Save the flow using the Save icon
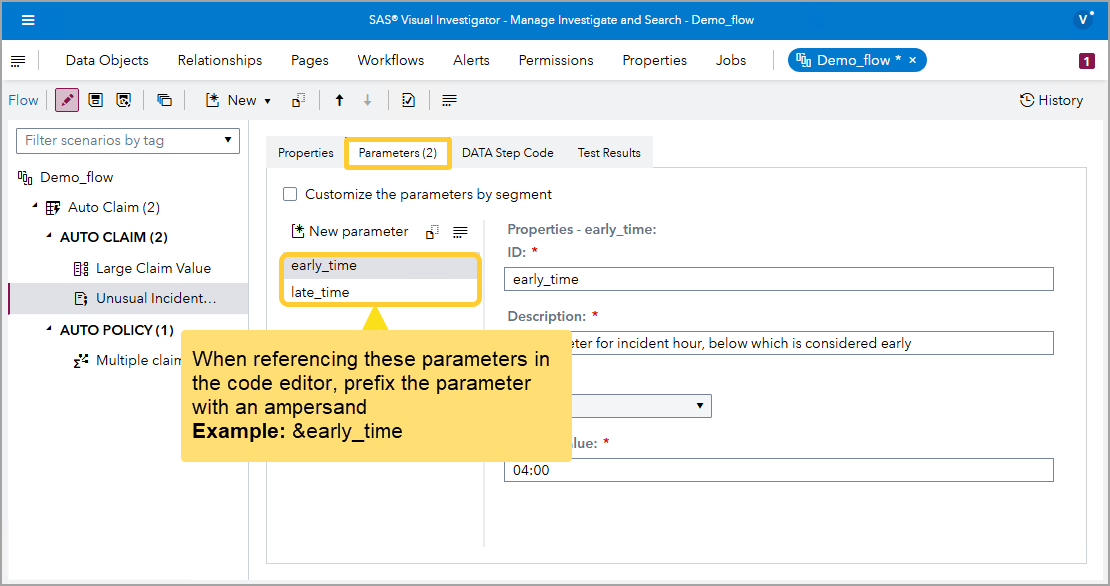 [x=94, y=100]
